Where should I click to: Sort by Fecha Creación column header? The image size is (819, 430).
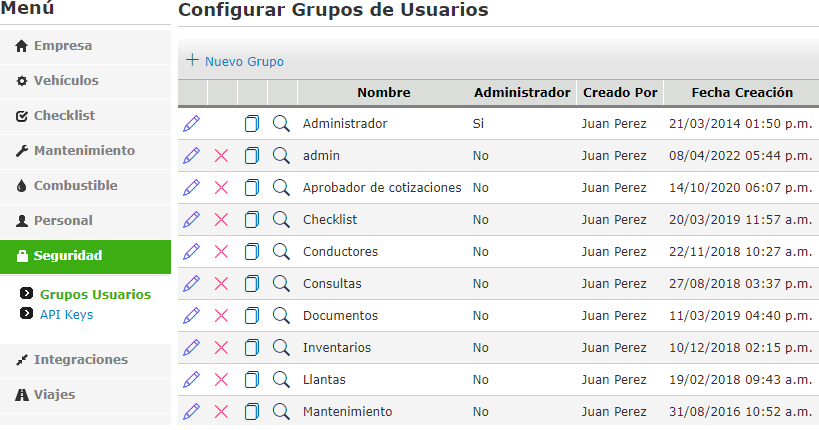742,93
